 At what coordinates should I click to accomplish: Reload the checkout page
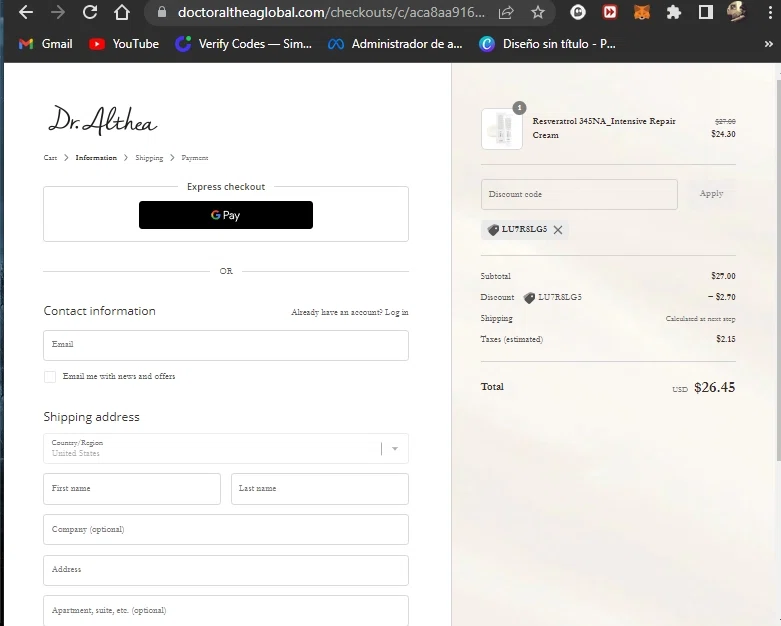click(90, 12)
